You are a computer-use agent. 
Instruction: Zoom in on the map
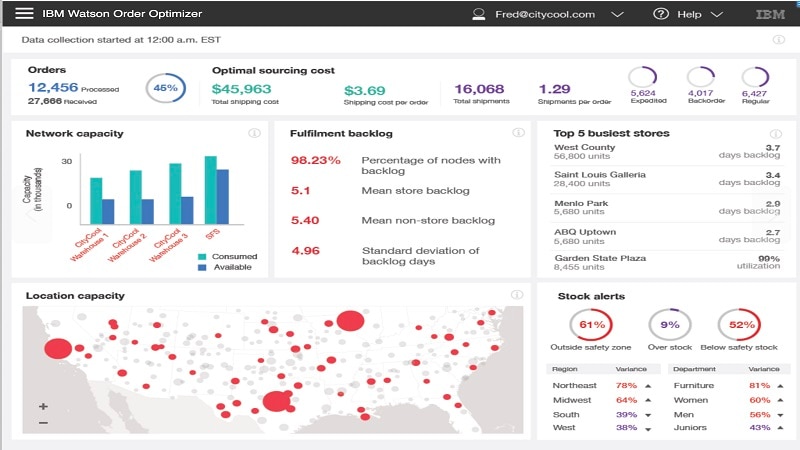pyautogui.click(x=43, y=407)
